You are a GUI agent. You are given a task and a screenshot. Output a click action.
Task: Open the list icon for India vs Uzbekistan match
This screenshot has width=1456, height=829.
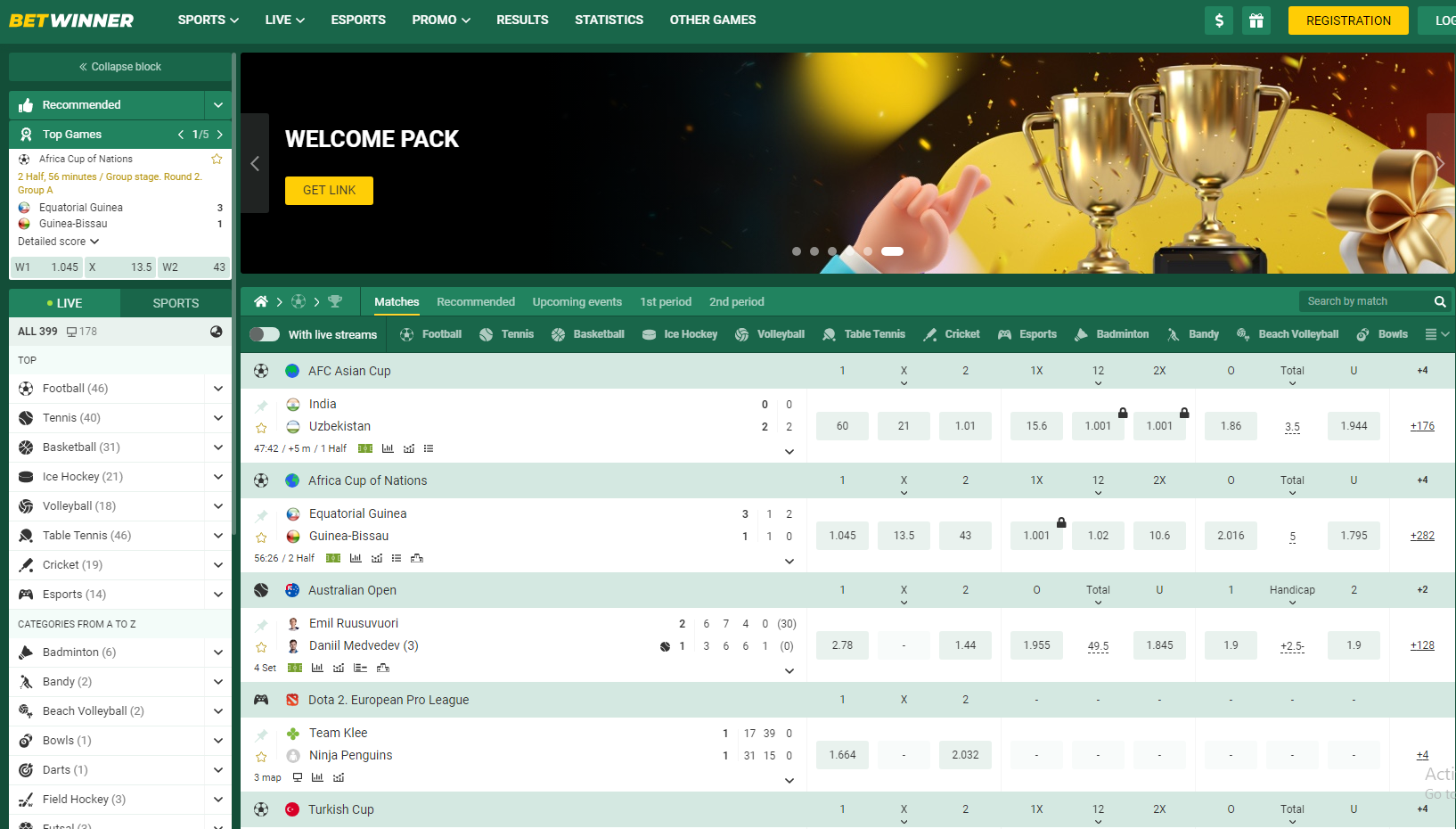pyautogui.click(x=429, y=448)
